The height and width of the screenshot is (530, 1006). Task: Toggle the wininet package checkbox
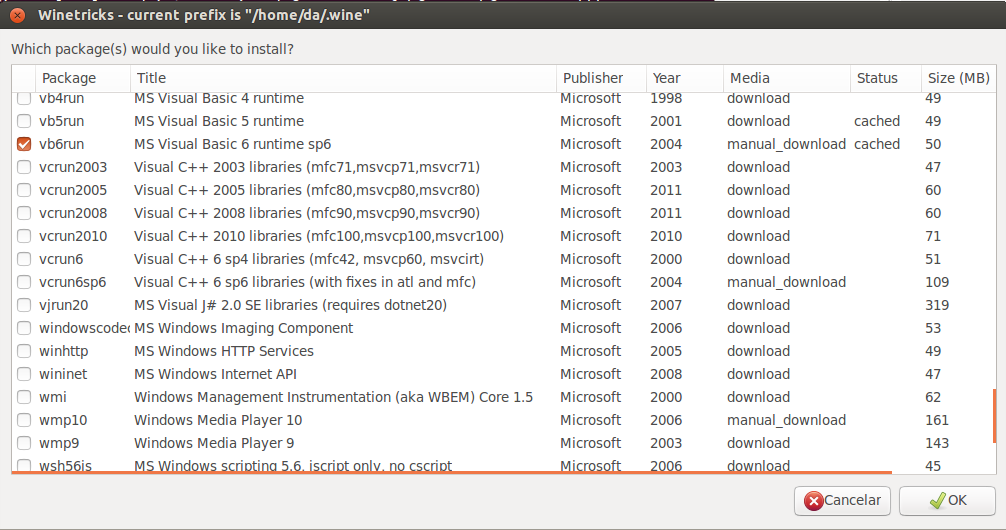pyautogui.click(x=24, y=374)
